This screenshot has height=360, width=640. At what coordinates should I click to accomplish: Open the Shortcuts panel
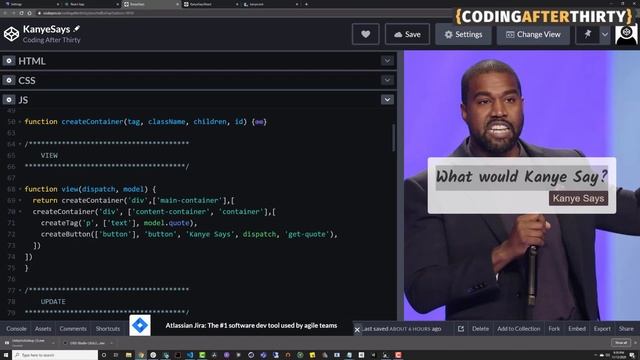pyautogui.click(x=108, y=329)
